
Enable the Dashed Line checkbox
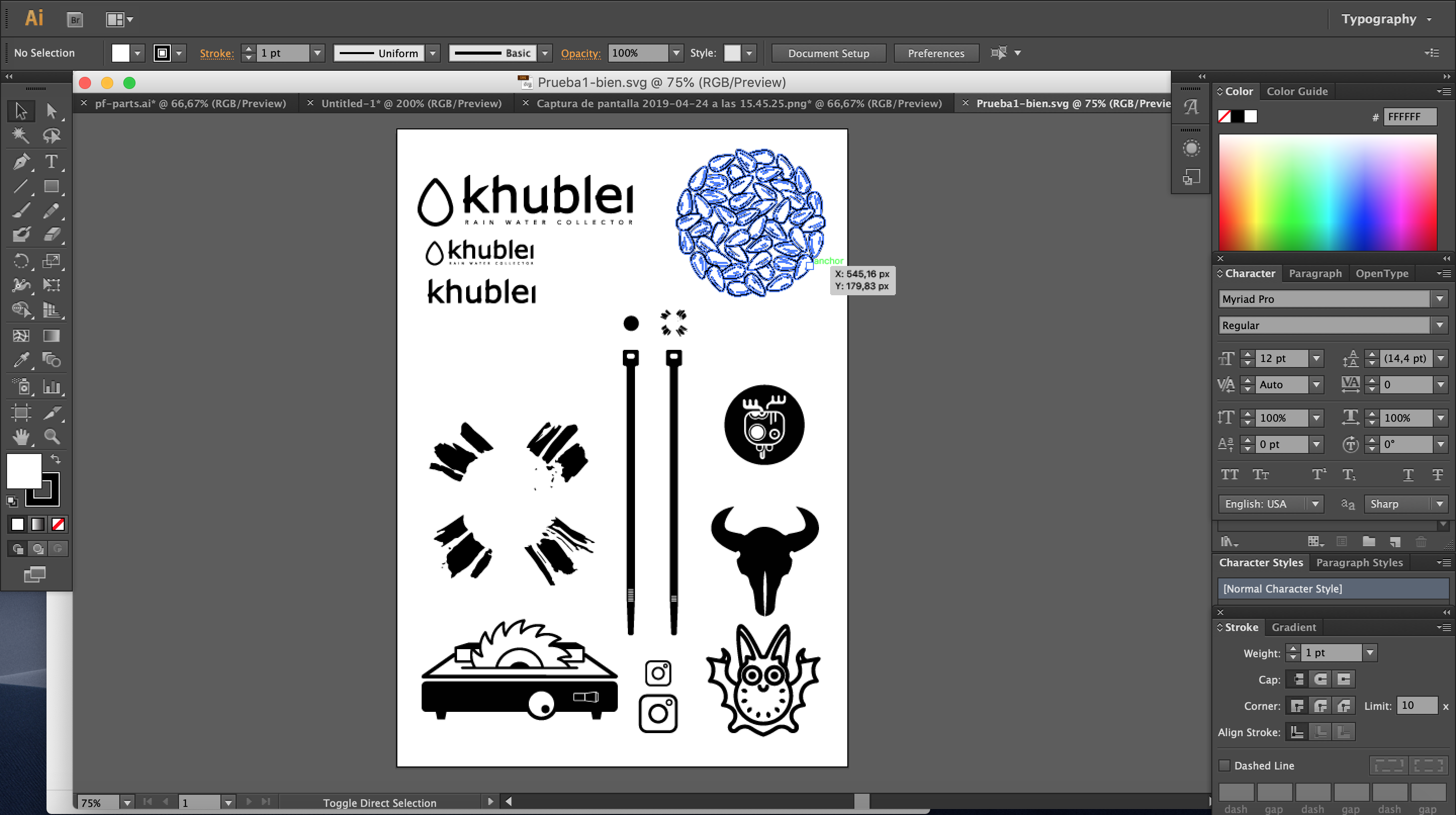coord(1224,765)
